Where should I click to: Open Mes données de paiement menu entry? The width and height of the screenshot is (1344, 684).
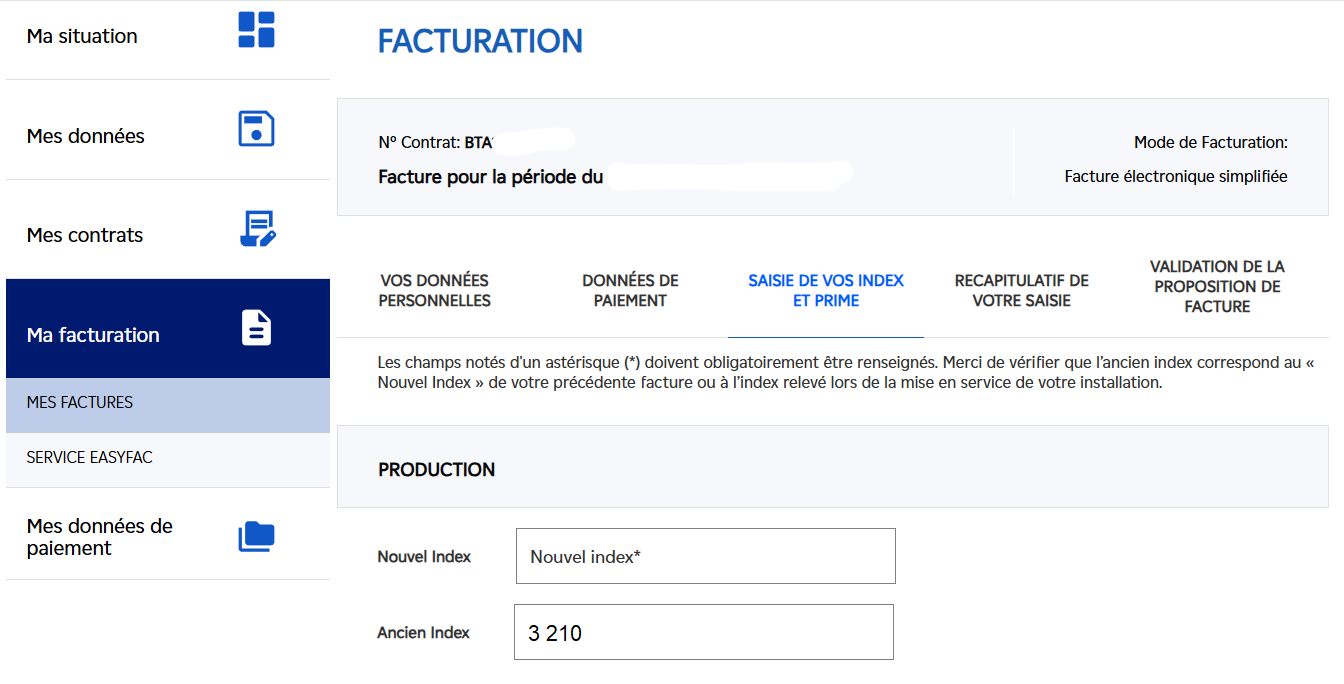coord(100,537)
